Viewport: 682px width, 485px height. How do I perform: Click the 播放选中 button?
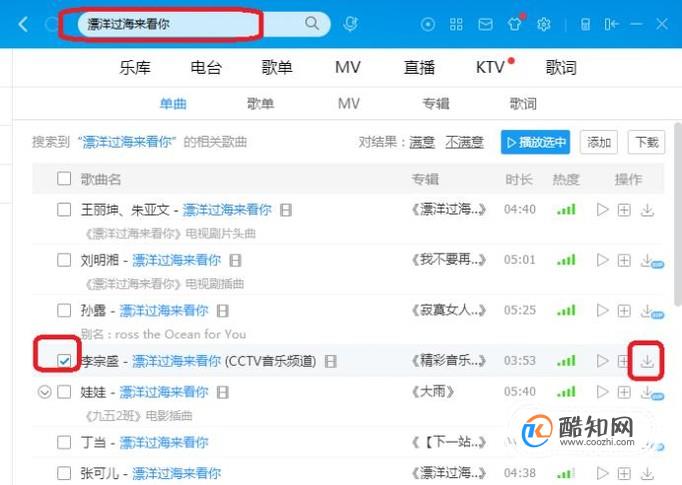pos(535,142)
